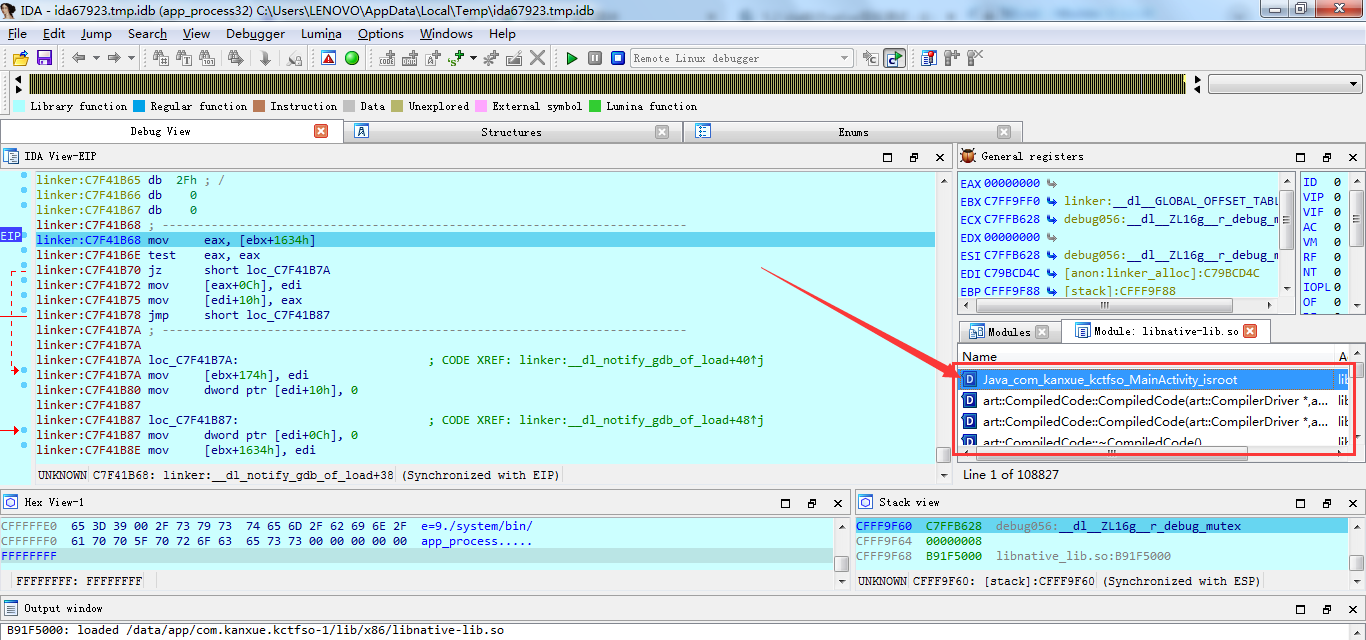Toggle breakpoint dot at linker:C7F41B67
Viewport: 1366px width, 640px height.
[x=23, y=205]
